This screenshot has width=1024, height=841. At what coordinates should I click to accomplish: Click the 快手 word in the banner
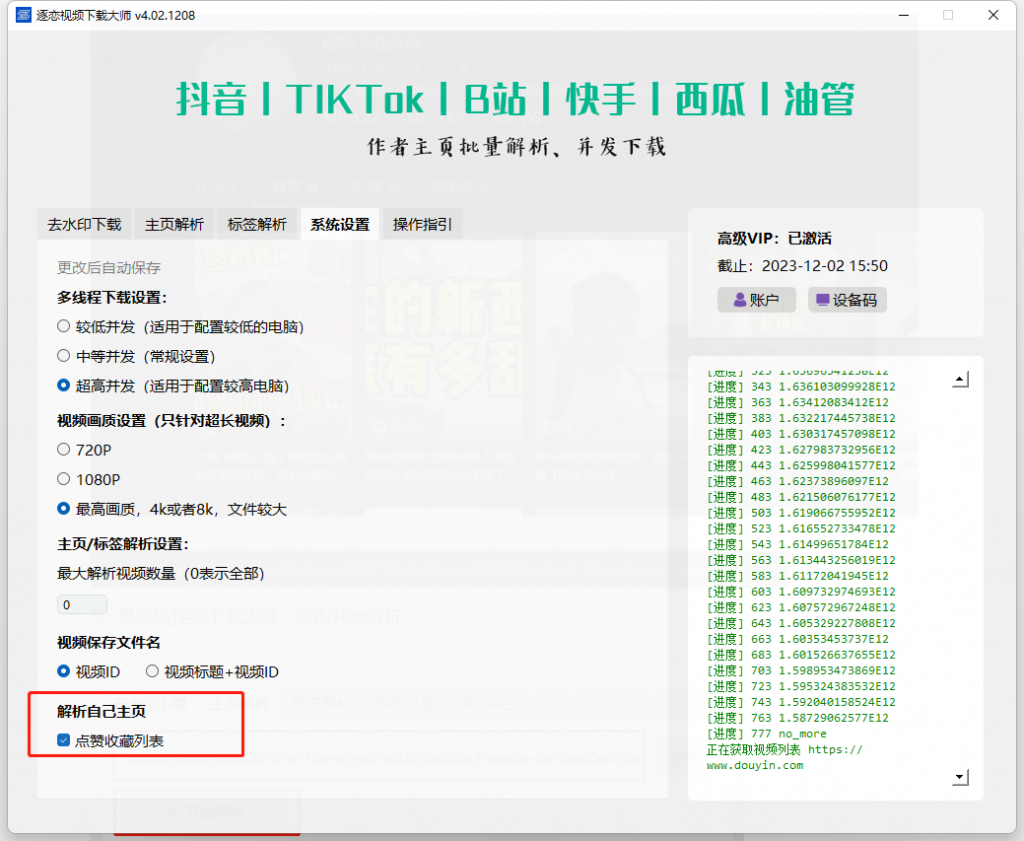(601, 99)
